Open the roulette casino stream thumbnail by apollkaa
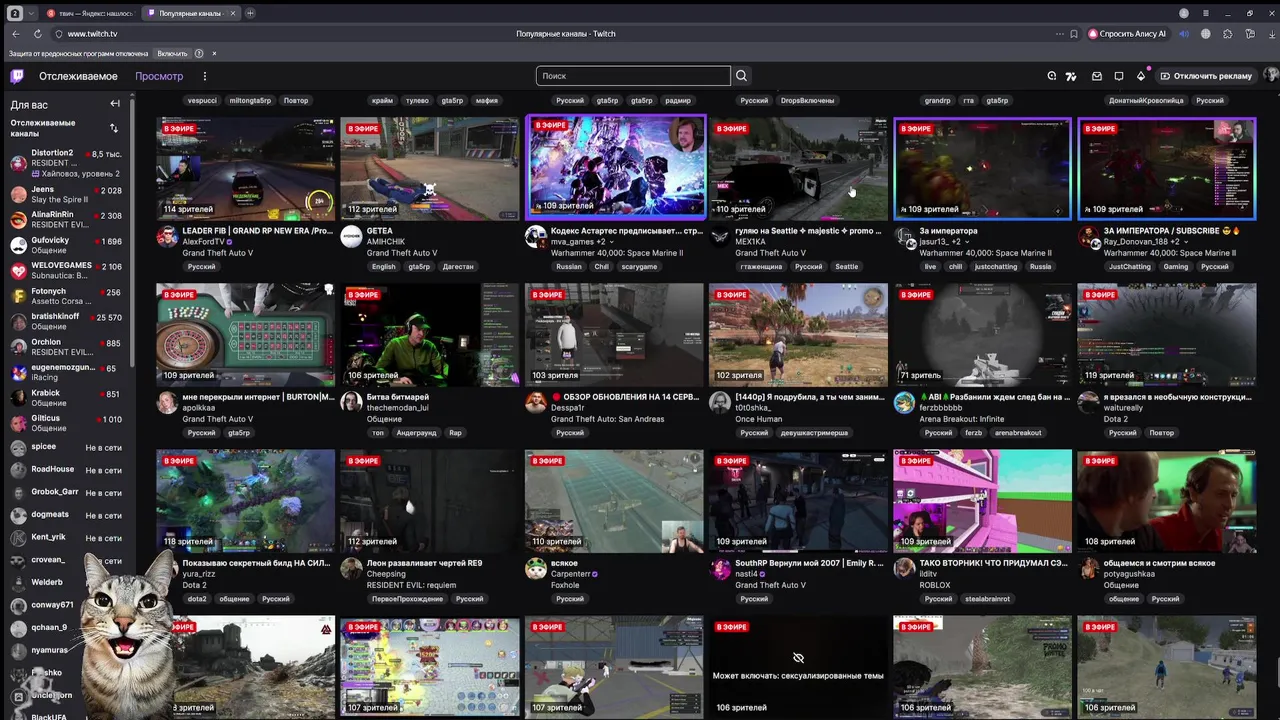1280x720 pixels. (x=245, y=334)
